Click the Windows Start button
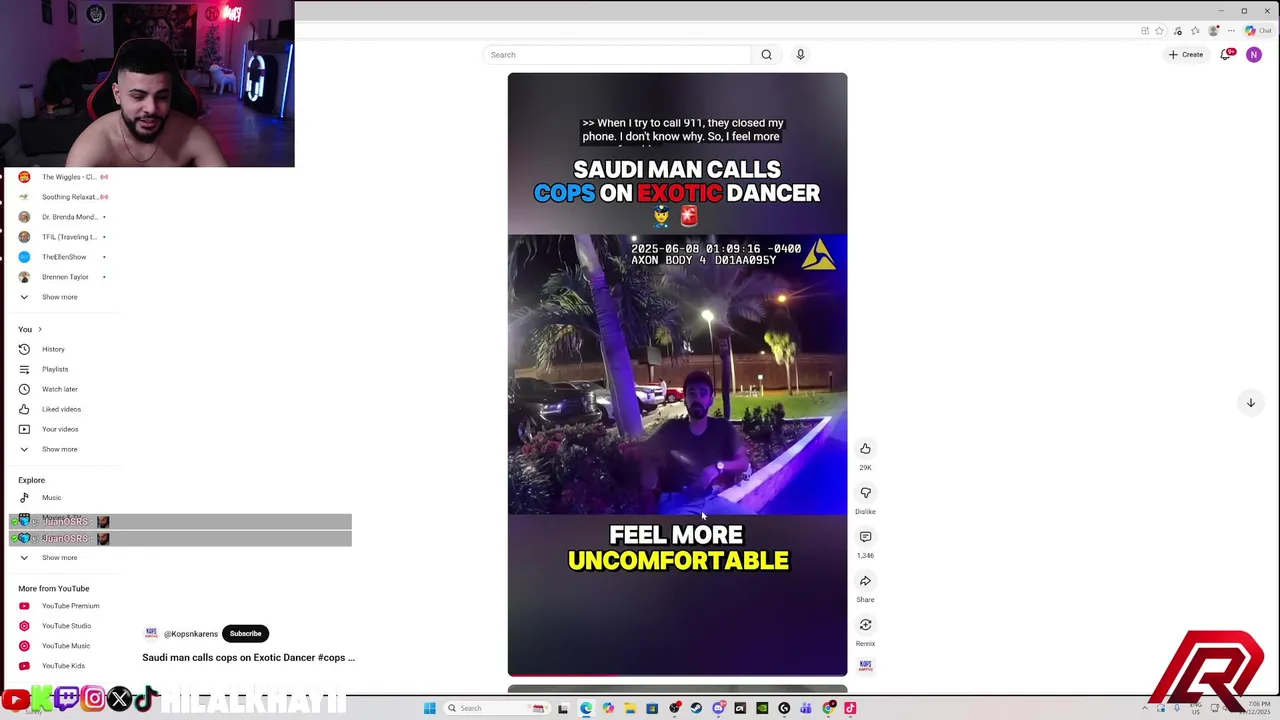Image resolution: width=1280 pixels, height=720 pixels. click(430, 708)
